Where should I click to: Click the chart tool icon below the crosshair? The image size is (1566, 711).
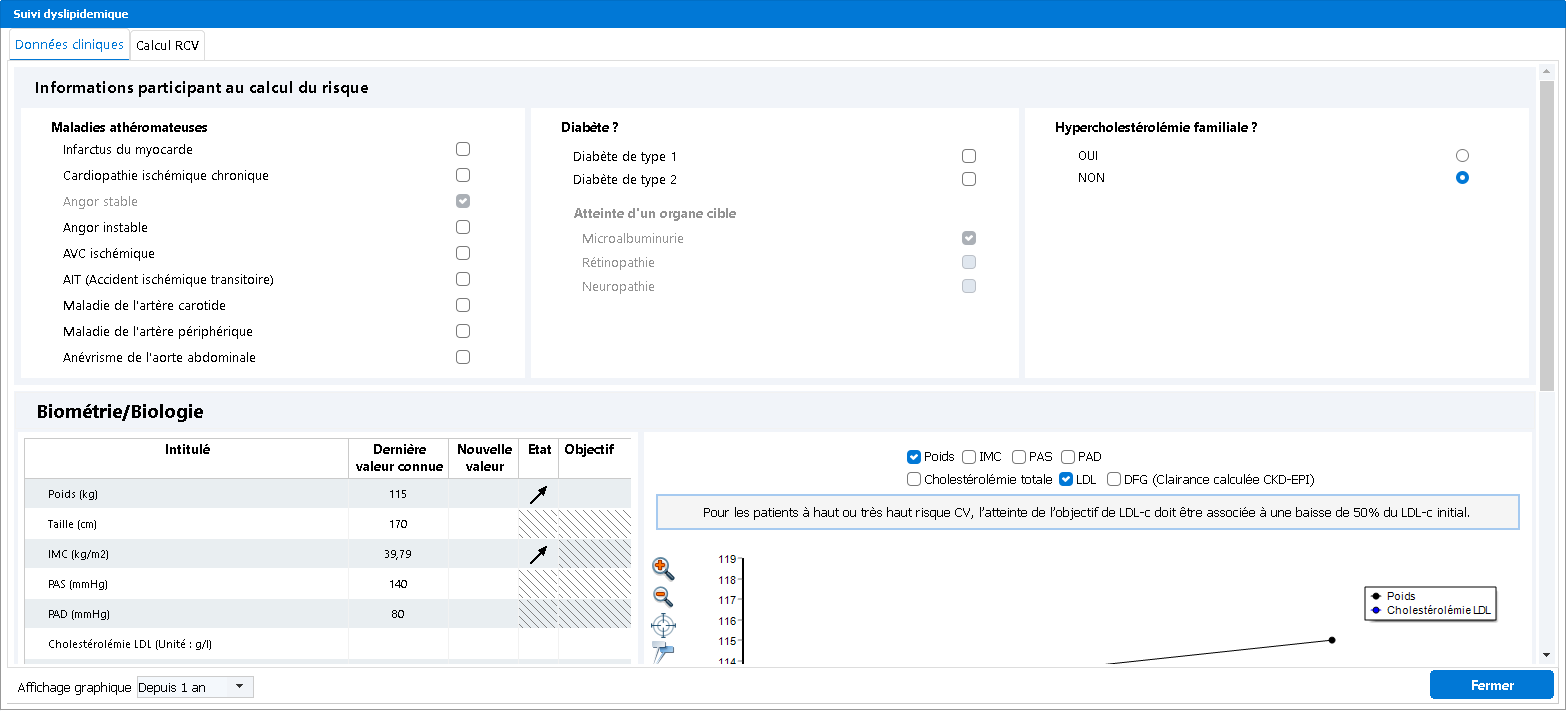pyautogui.click(x=663, y=652)
